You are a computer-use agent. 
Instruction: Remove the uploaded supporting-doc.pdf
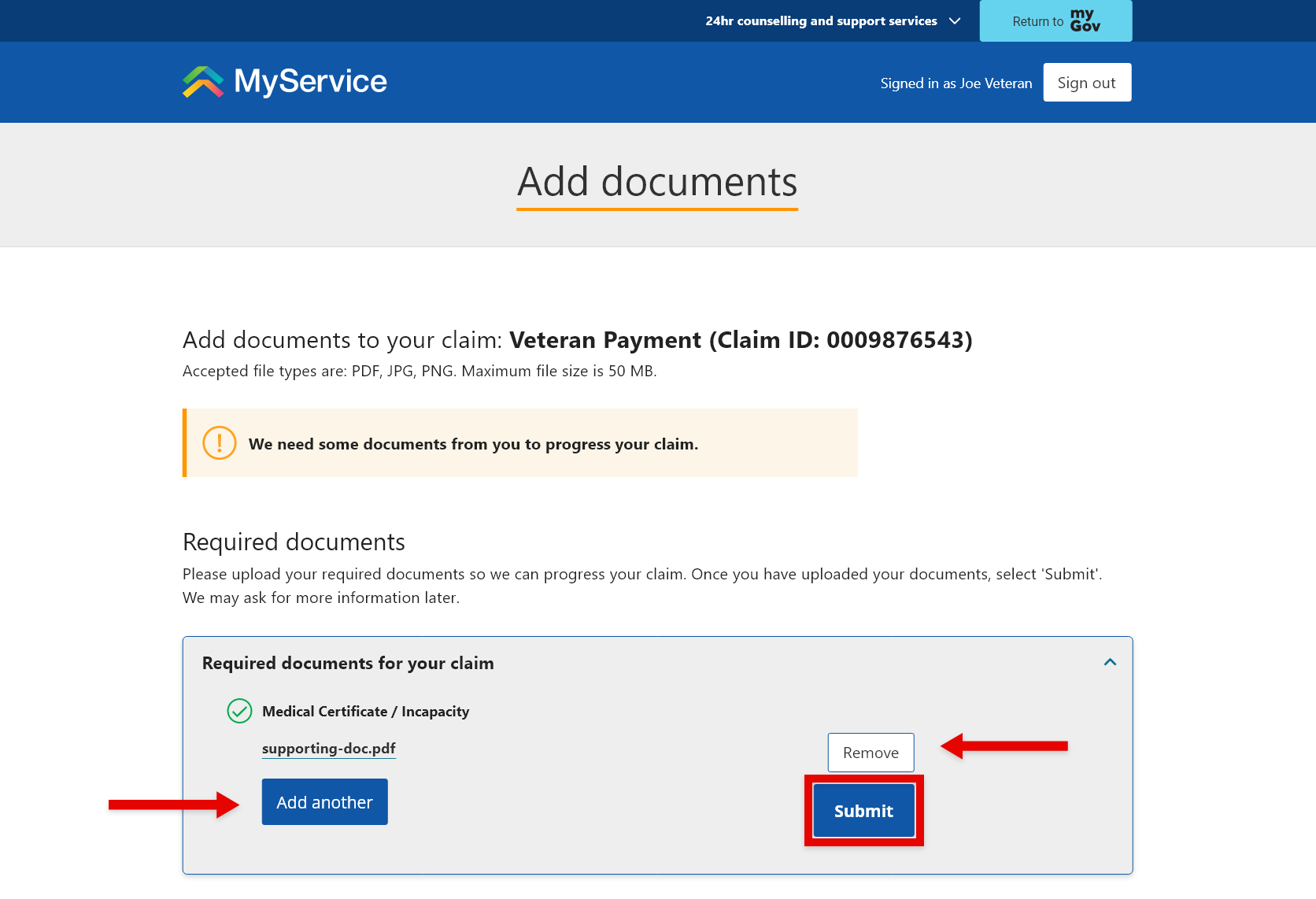[871, 753]
